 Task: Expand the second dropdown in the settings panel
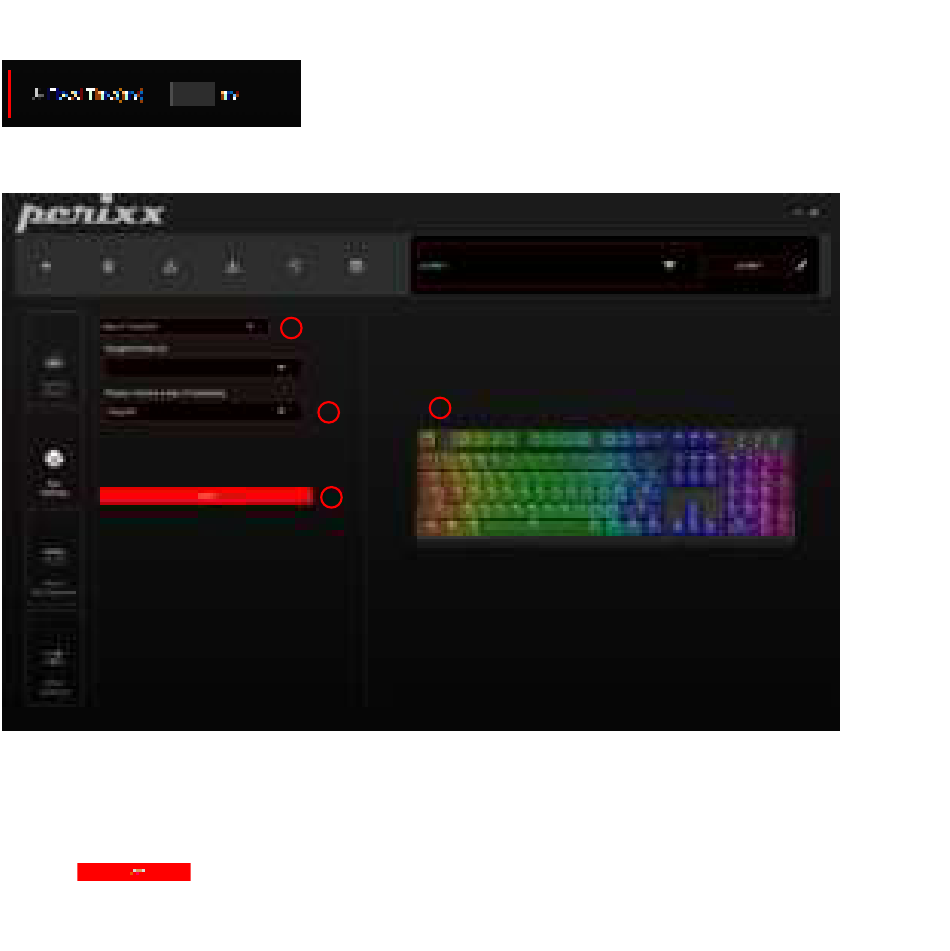pyautogui.click(x=199, y=367)
